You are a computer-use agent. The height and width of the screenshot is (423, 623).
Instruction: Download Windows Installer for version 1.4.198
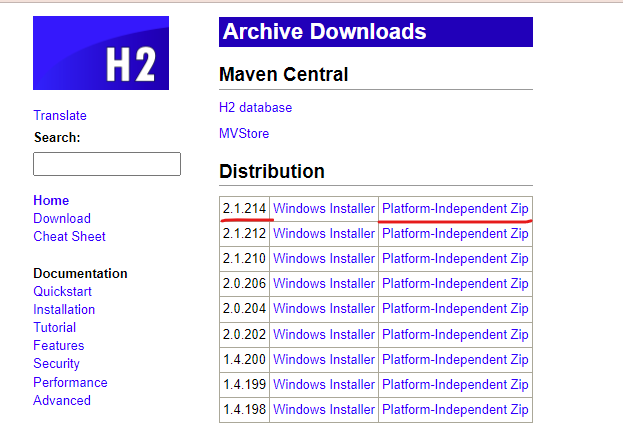point(324,409)
